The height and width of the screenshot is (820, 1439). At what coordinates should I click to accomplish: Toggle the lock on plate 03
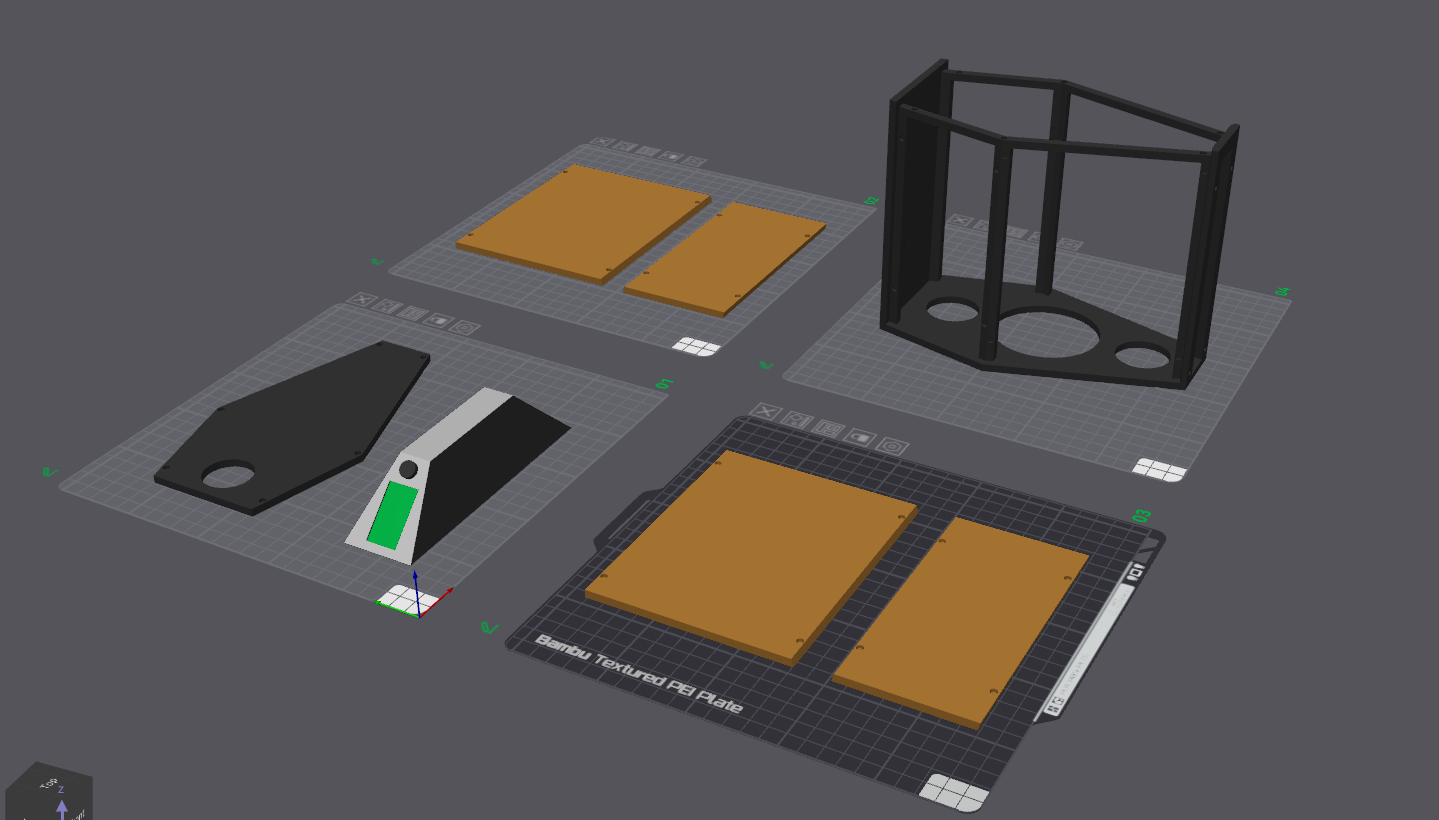coord(860,437)
